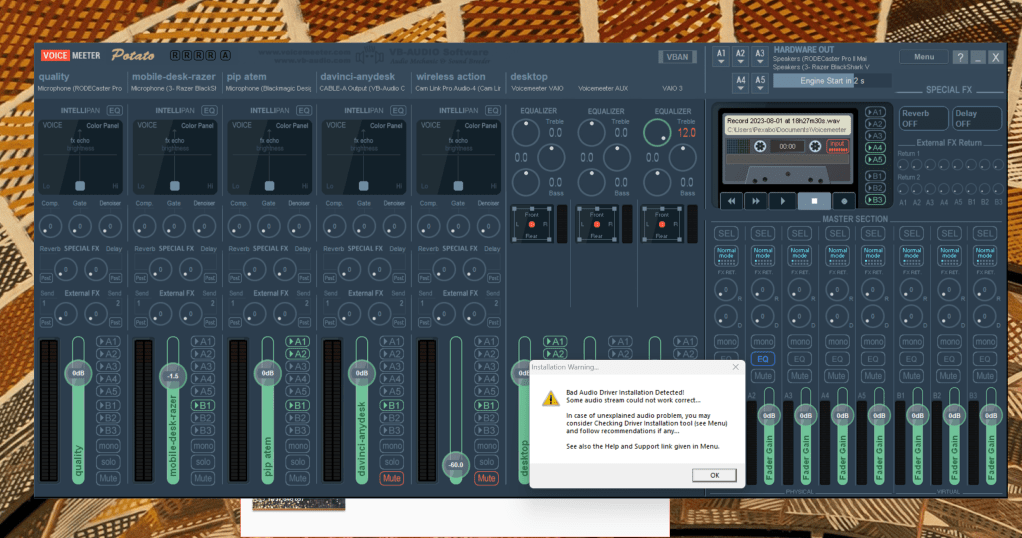Open A1 hardware out device dropdown
This screenshot has width=1022, height=538.
click(721, 57)
